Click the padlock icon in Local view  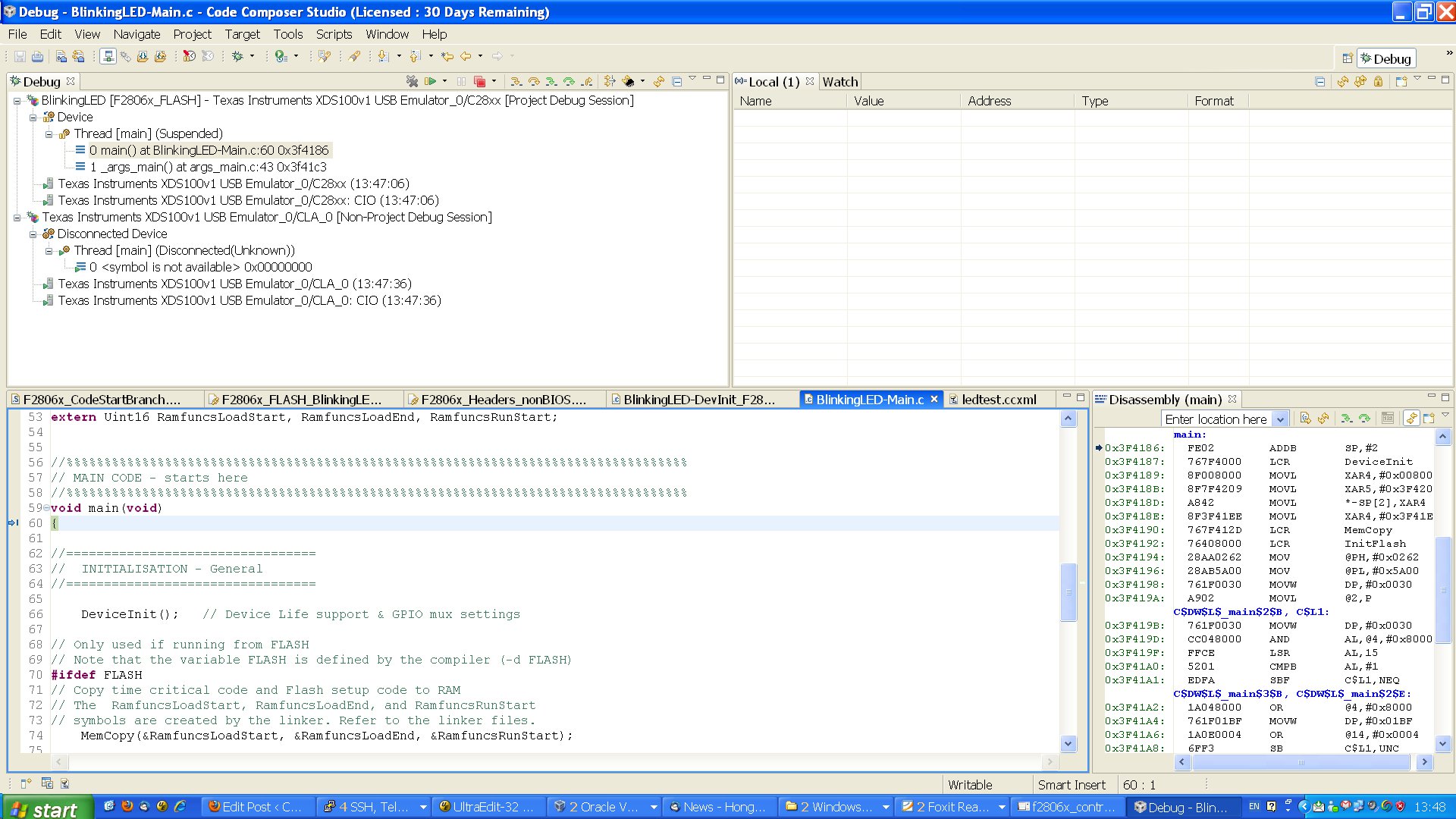pyautogui.click(x=1378, y=81)
